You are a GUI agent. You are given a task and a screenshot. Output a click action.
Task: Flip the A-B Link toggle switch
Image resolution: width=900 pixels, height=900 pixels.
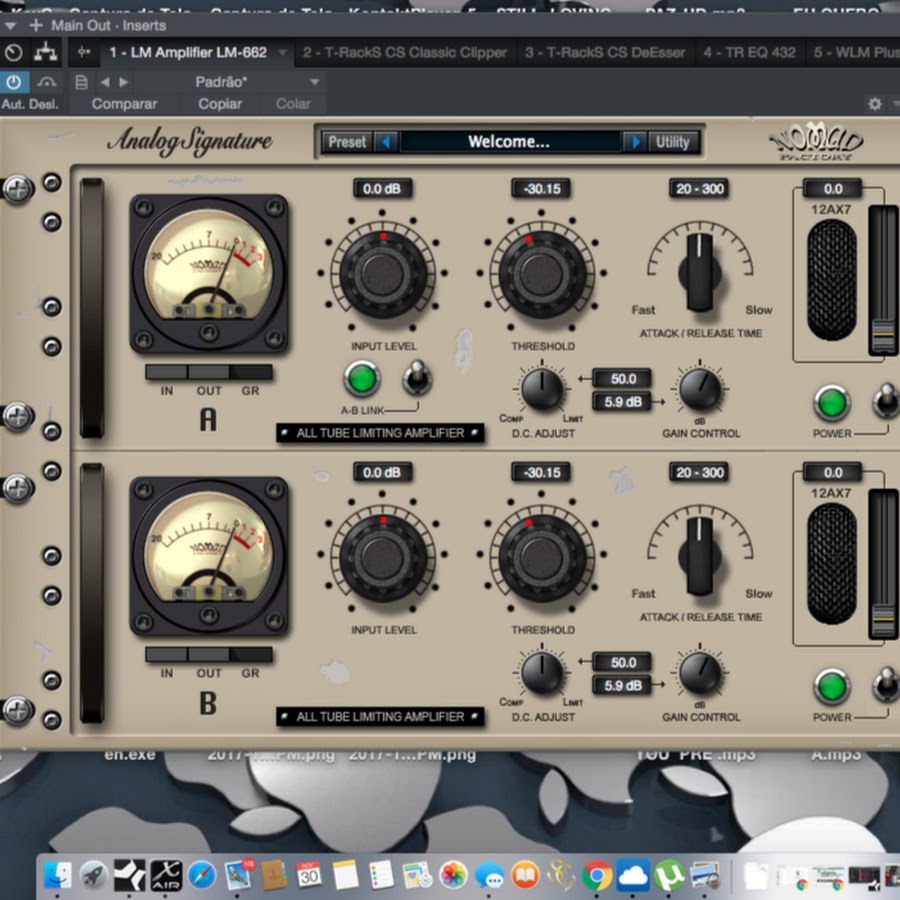pyautogui.click(x=417, y=378)
